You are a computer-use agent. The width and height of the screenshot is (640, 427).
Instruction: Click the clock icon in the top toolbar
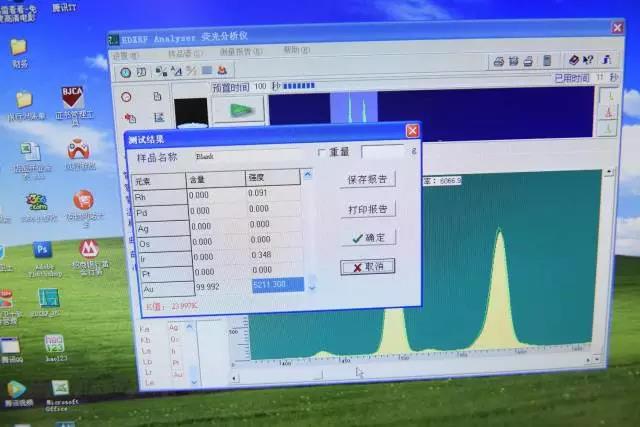click(x=125, y=72)
